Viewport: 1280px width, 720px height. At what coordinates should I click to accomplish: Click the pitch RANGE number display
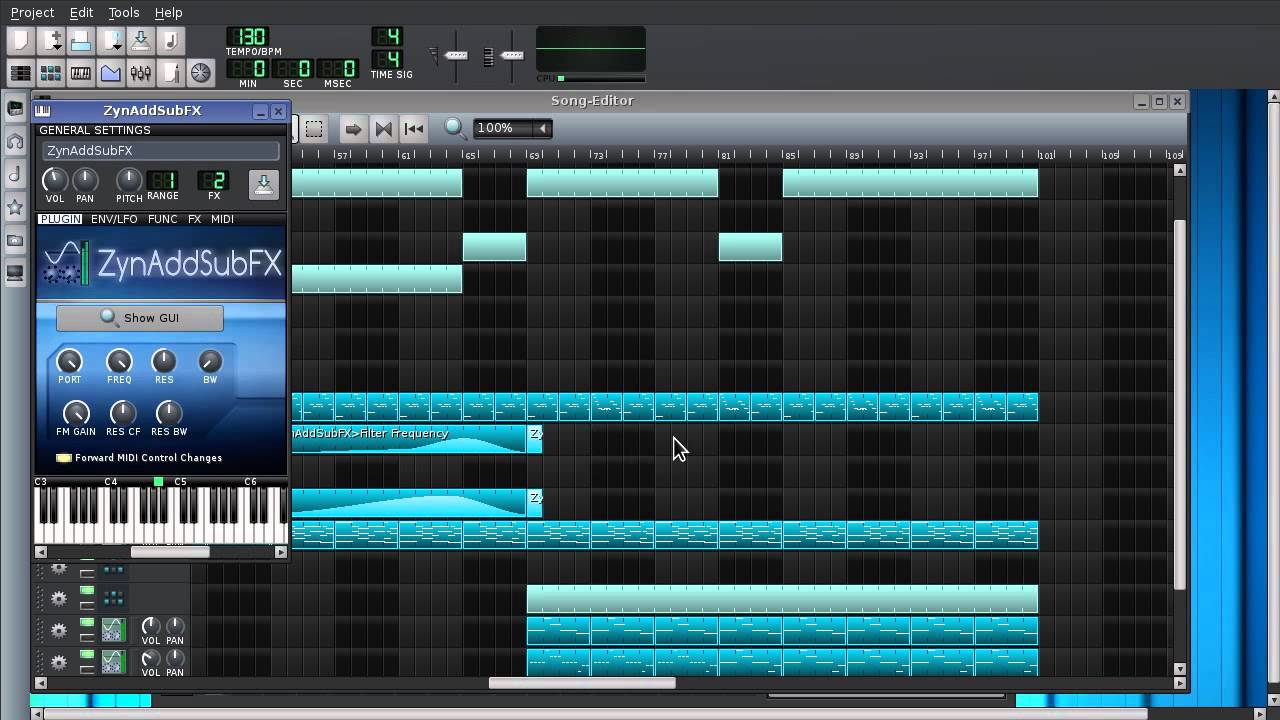162,180
